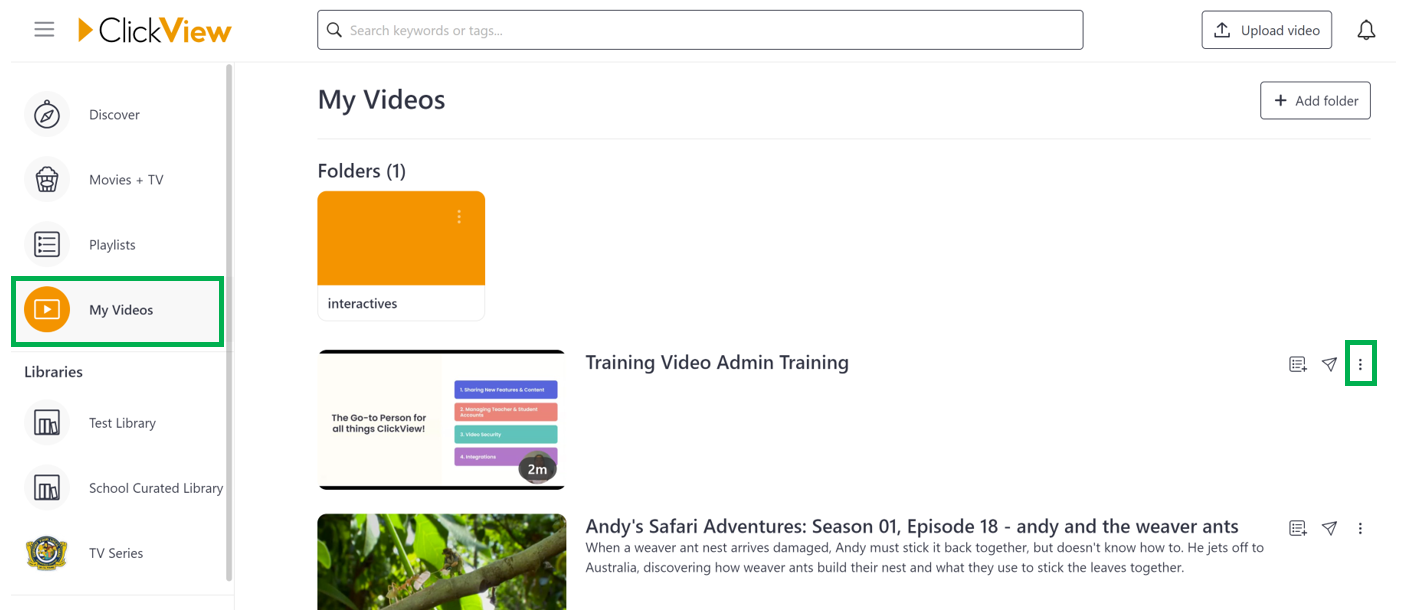This screenshot has height=611, width=1404.
Task: Play the Andy's Safari Adventures thumbnail
Action: tap(442, 562)
